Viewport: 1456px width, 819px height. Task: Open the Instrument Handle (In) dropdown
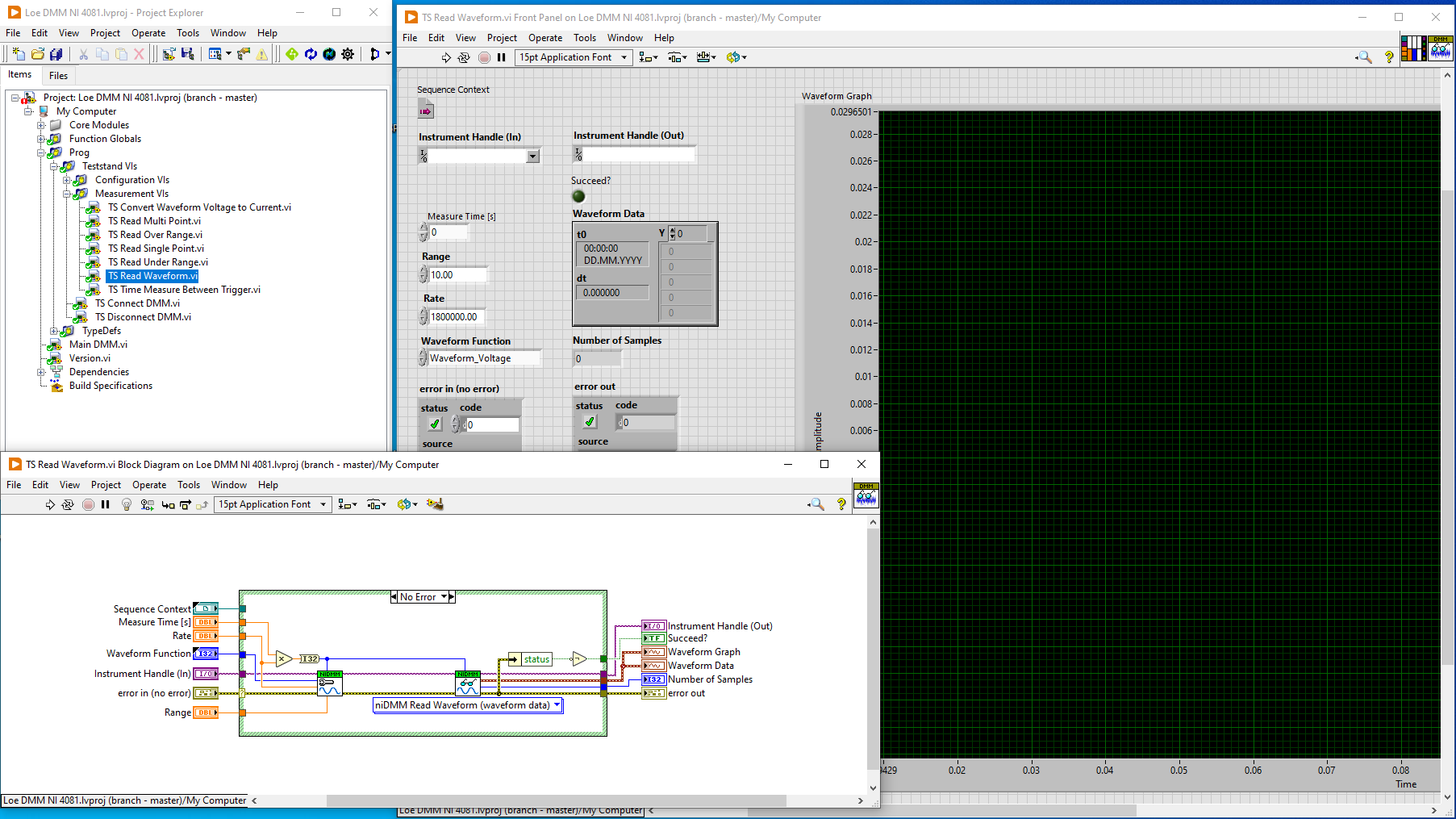click(532, 157)
